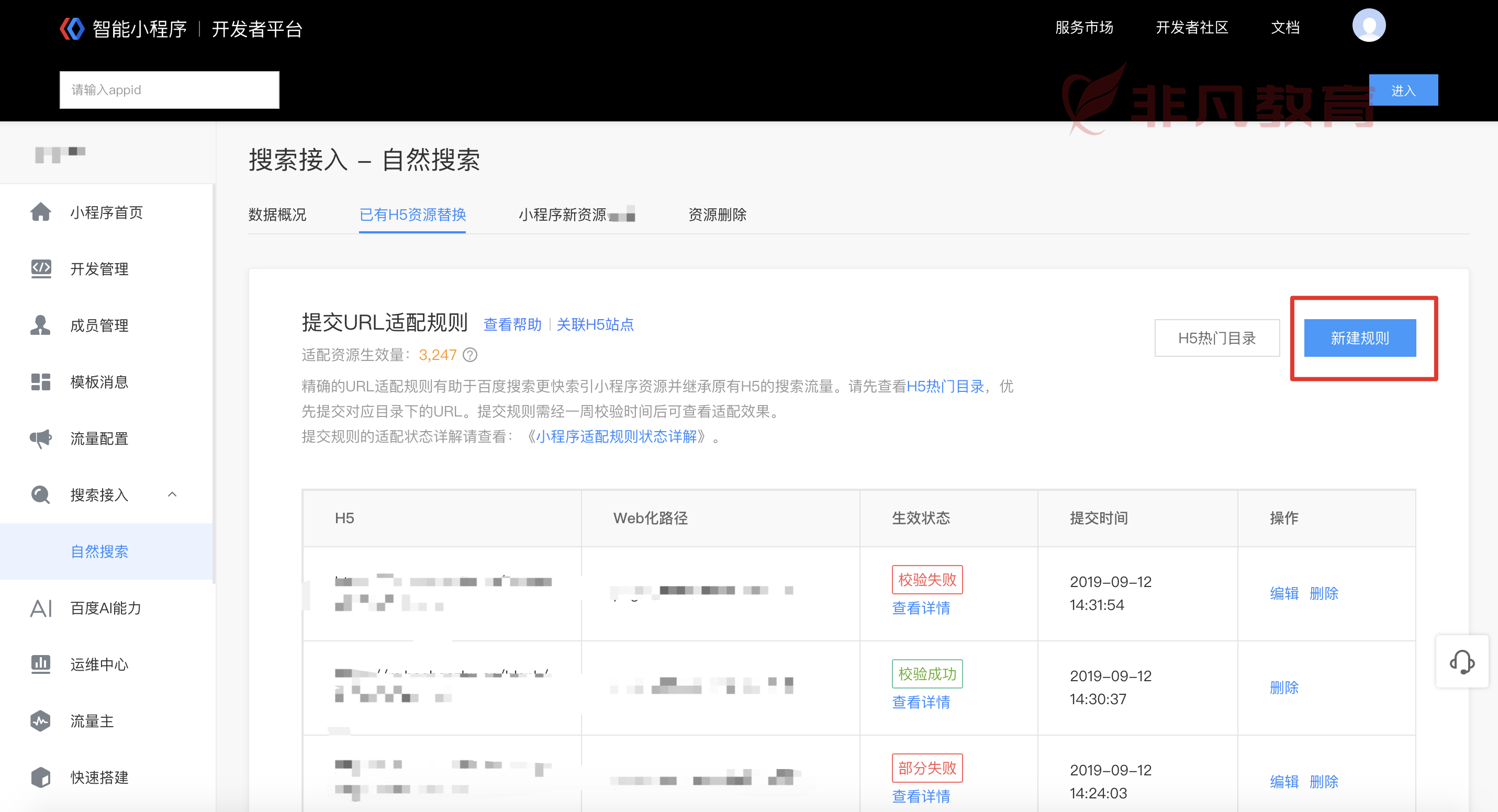Click the 进入 button in the header
The width and height of the screenshot is (1498, 812).
[x=1403, y=90]
